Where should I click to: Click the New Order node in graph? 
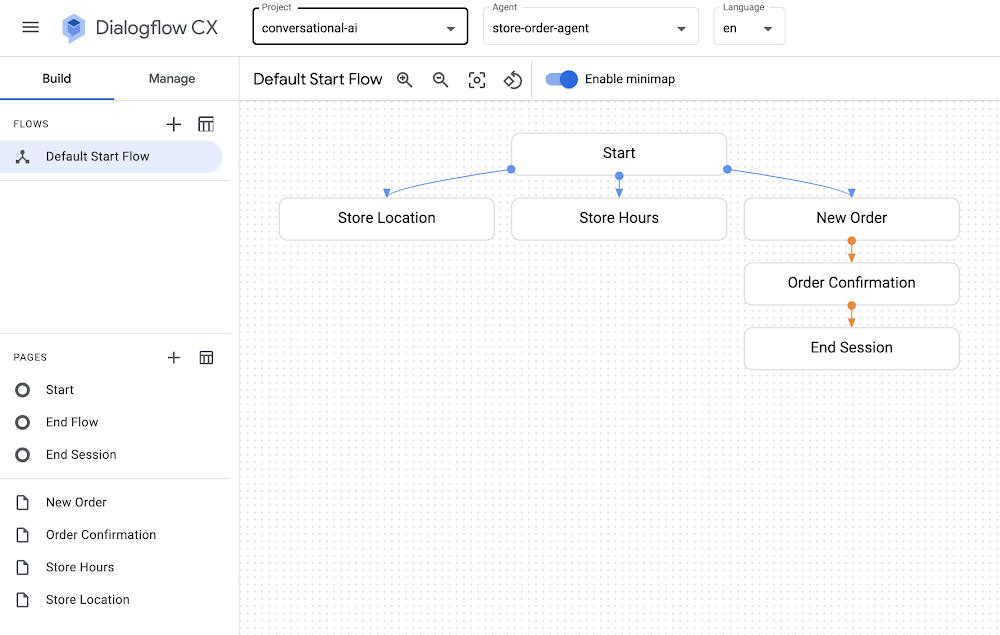coord(851,219)
